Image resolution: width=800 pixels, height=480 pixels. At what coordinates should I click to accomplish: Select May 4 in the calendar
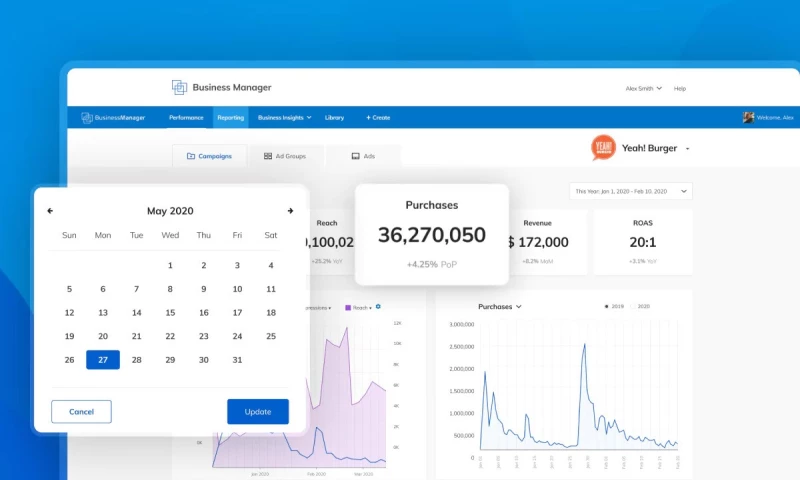tap(271, 265)
